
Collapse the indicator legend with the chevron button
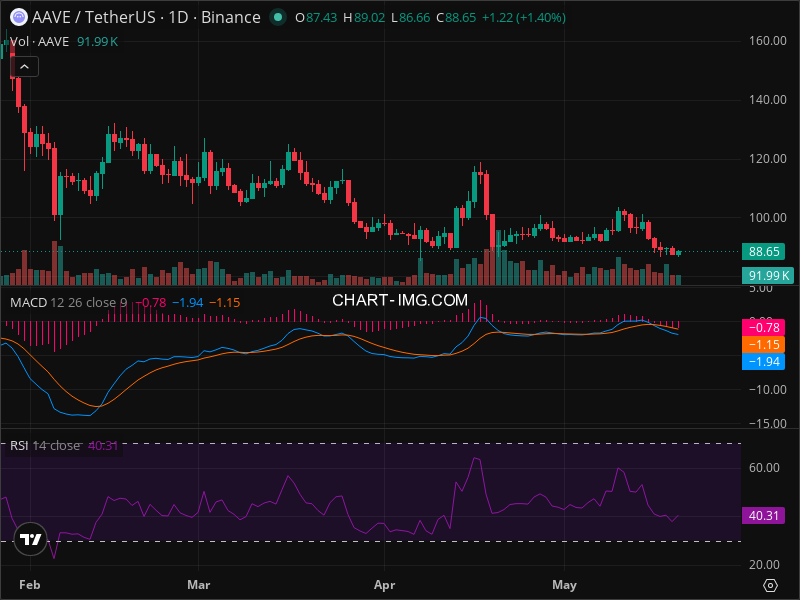point(24,67)
